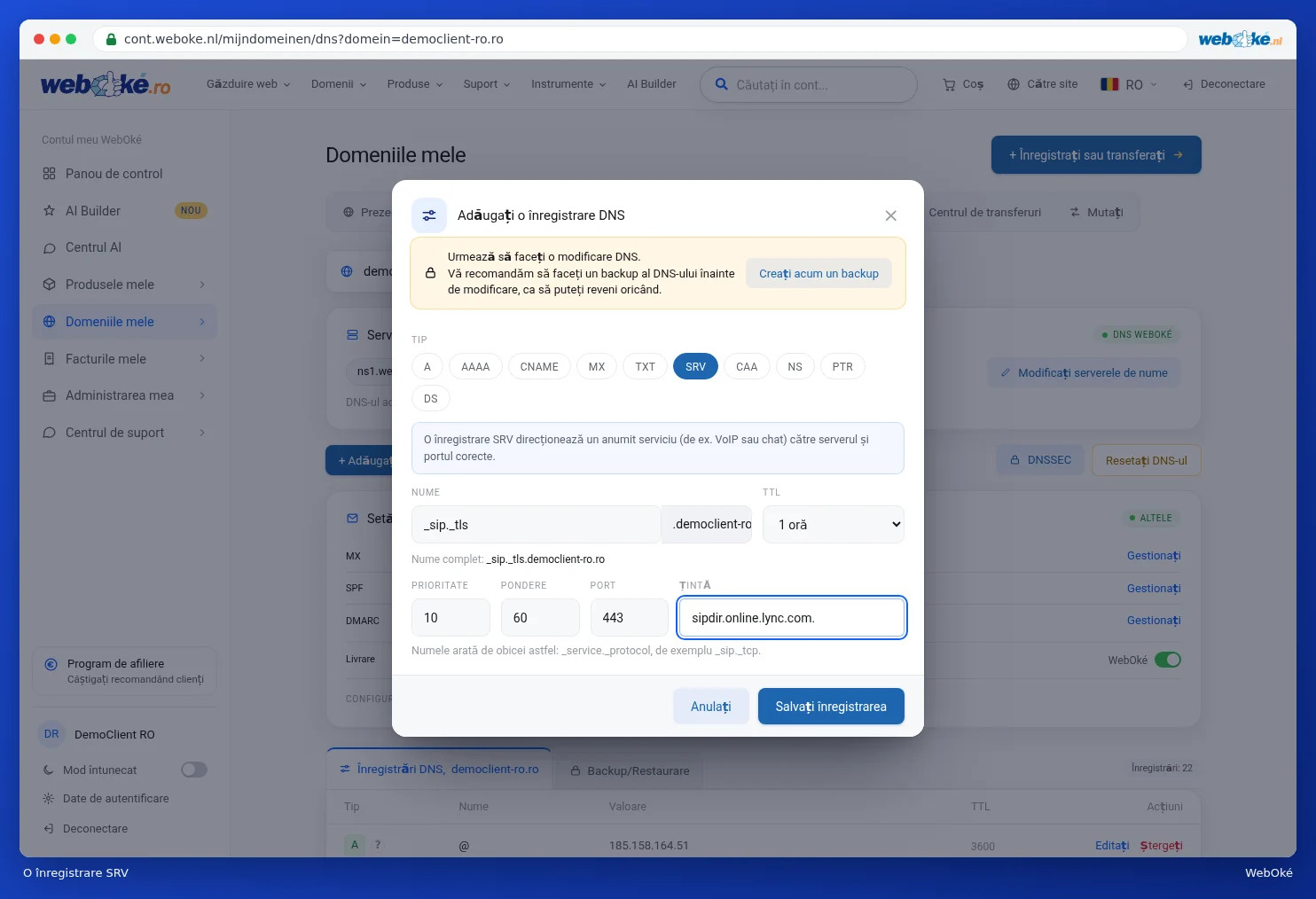
Task: Click the WebOké logo in header
Action: pyautogui.click(x=106, y=84)
